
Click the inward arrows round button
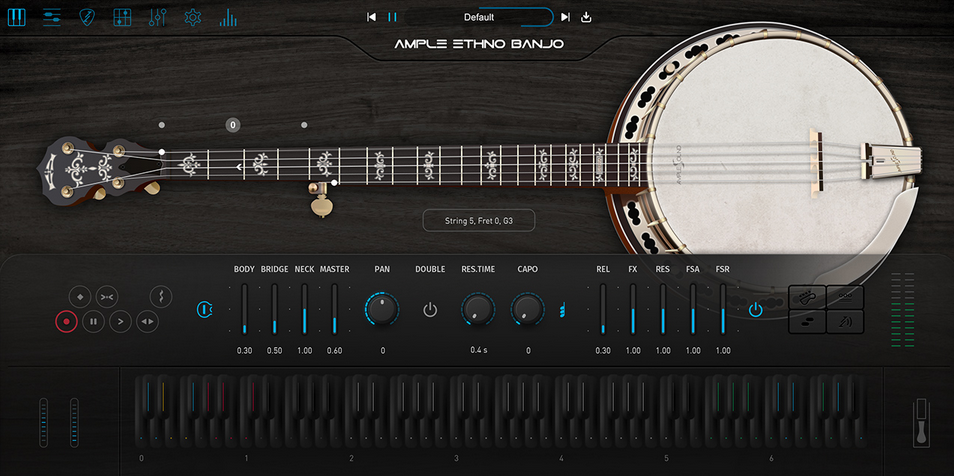107,297
